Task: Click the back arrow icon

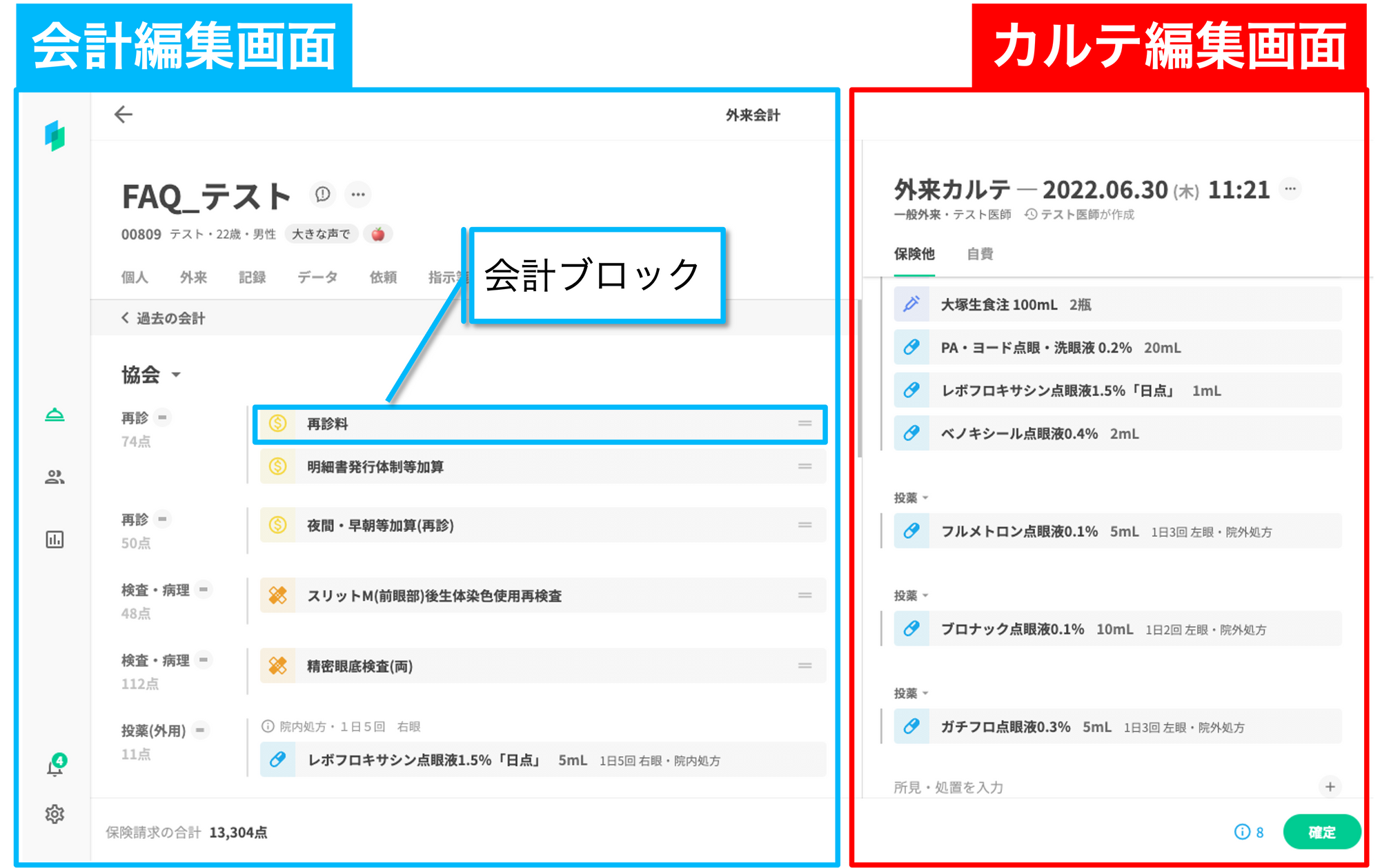Action: coord(124,115)
